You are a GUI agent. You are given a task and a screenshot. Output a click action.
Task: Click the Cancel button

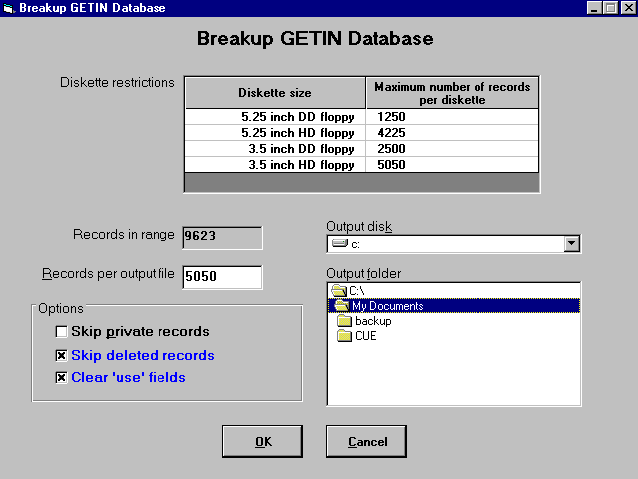coord(366,442)
